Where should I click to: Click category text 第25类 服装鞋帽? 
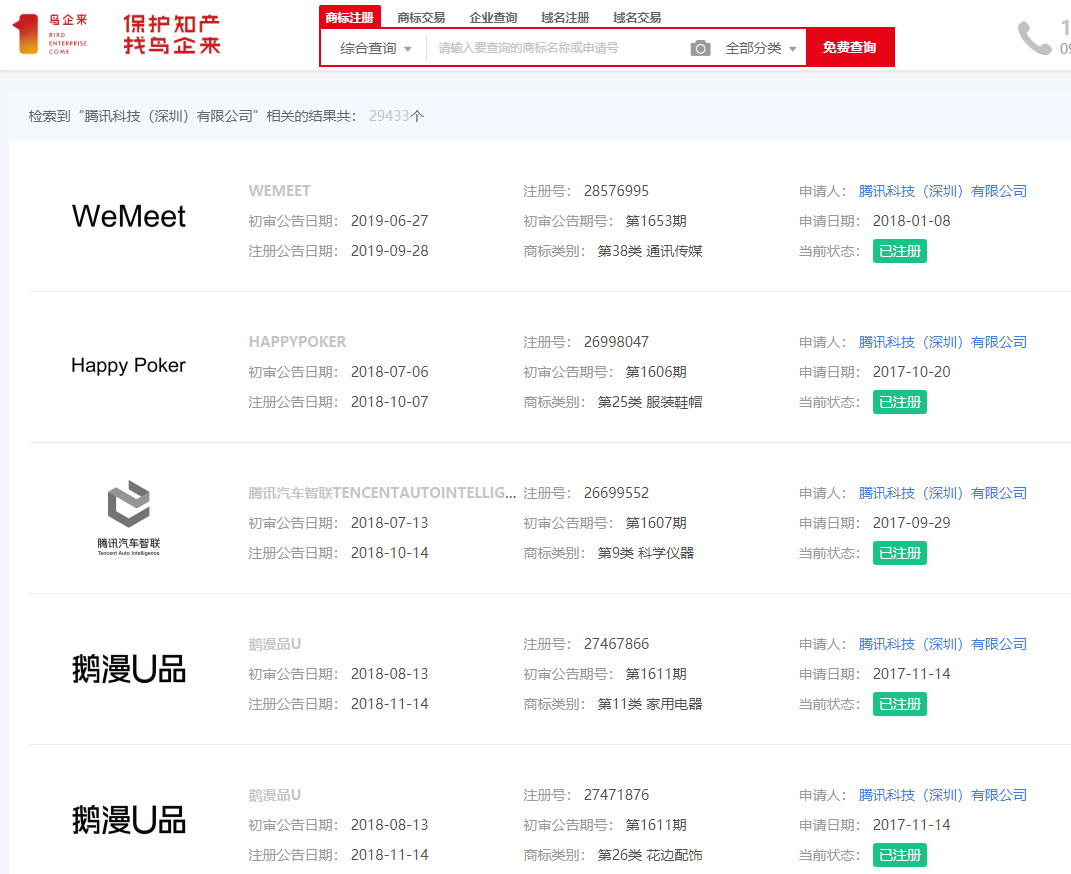[x=650, y=402]
